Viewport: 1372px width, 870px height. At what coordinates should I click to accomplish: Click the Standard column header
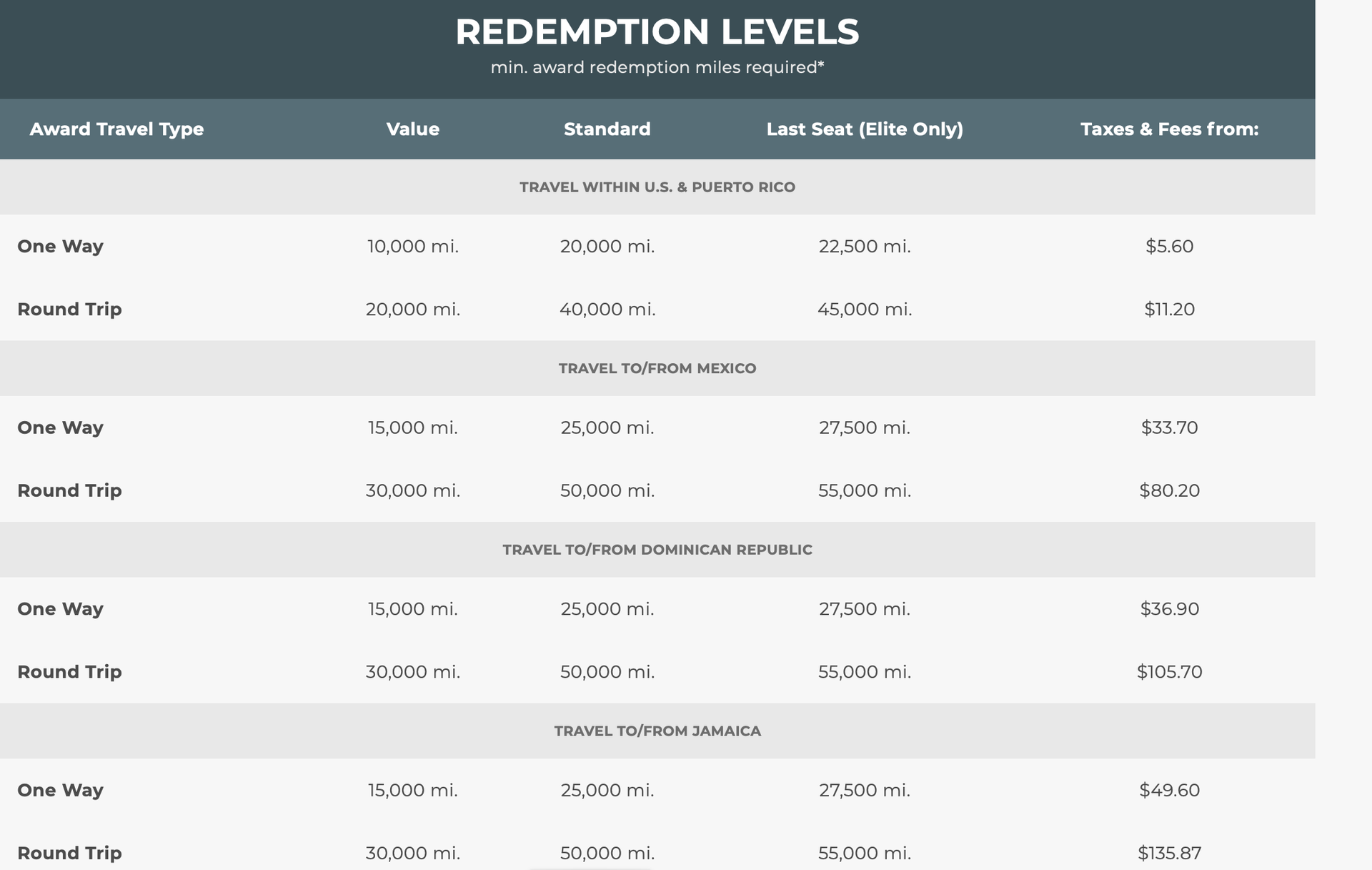607,129
